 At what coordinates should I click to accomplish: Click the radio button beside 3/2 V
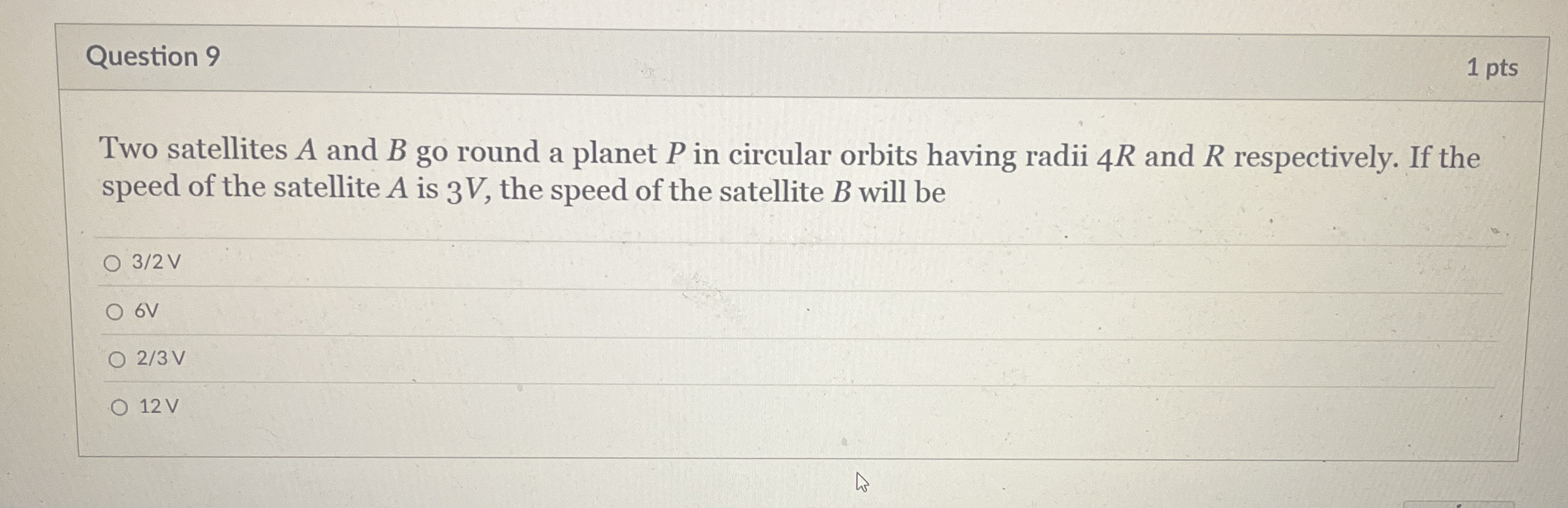(117, 263)
